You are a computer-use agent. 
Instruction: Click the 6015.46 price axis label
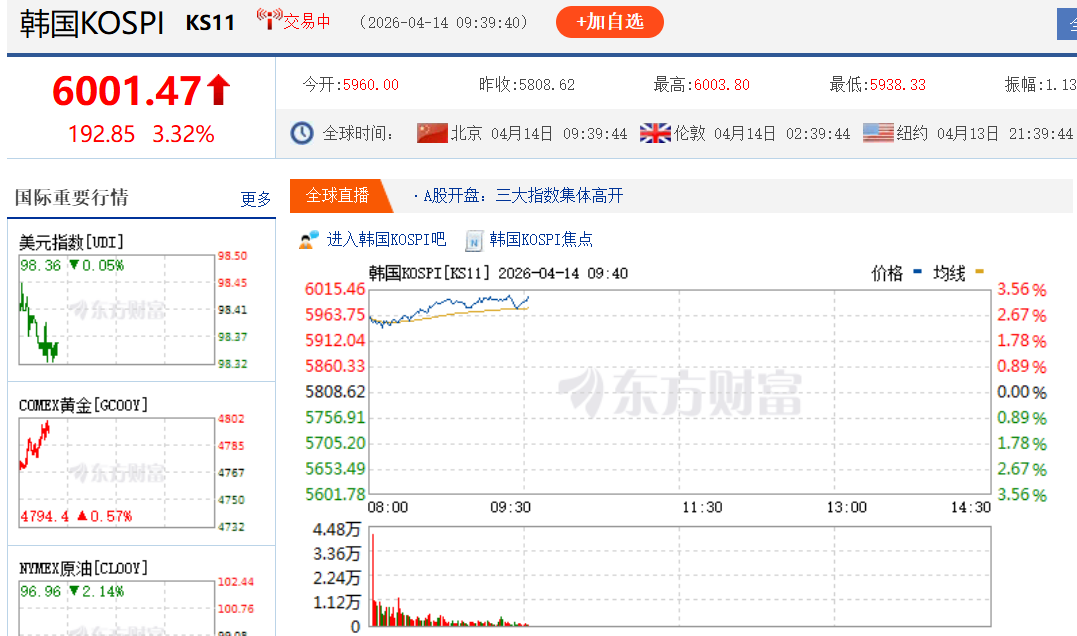335,289
